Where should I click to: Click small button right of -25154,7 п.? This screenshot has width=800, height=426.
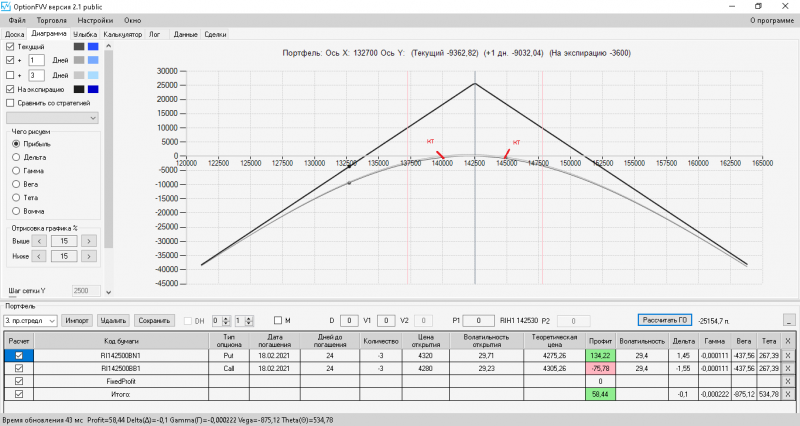click(789, 320)
